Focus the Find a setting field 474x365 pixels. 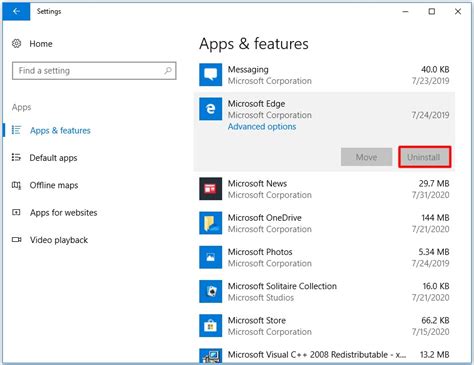(94, 71)
